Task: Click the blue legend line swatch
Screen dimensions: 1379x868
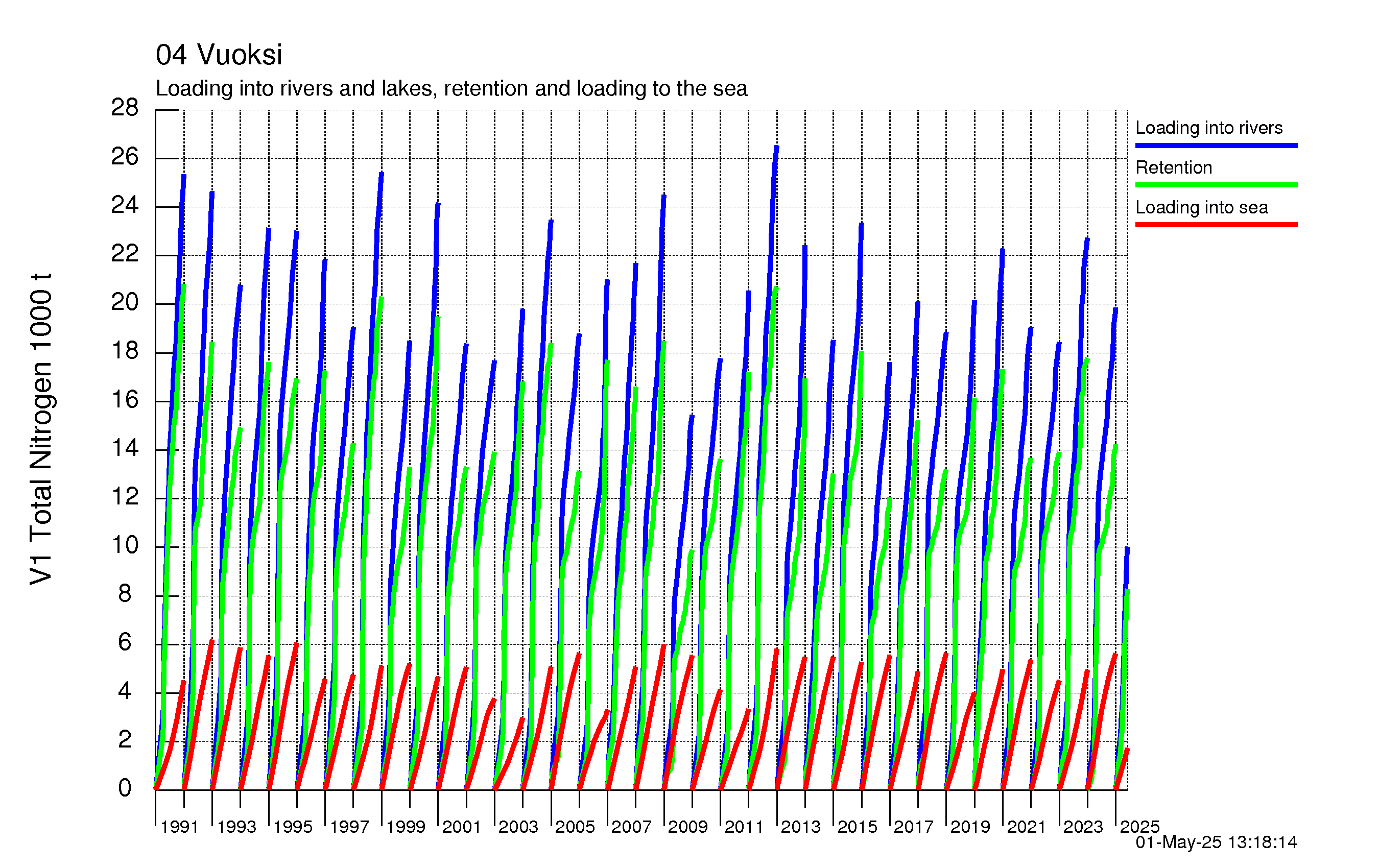Action: click(1217, 146)
